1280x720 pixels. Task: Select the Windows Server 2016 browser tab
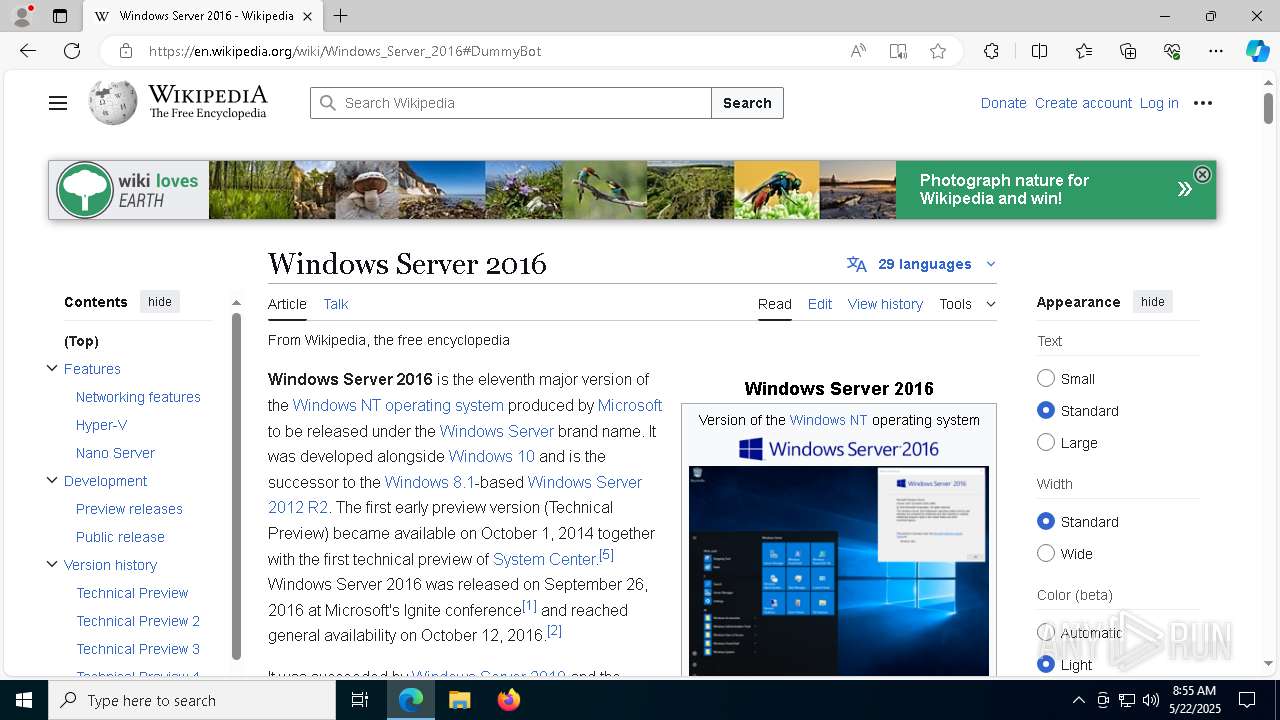203,16
